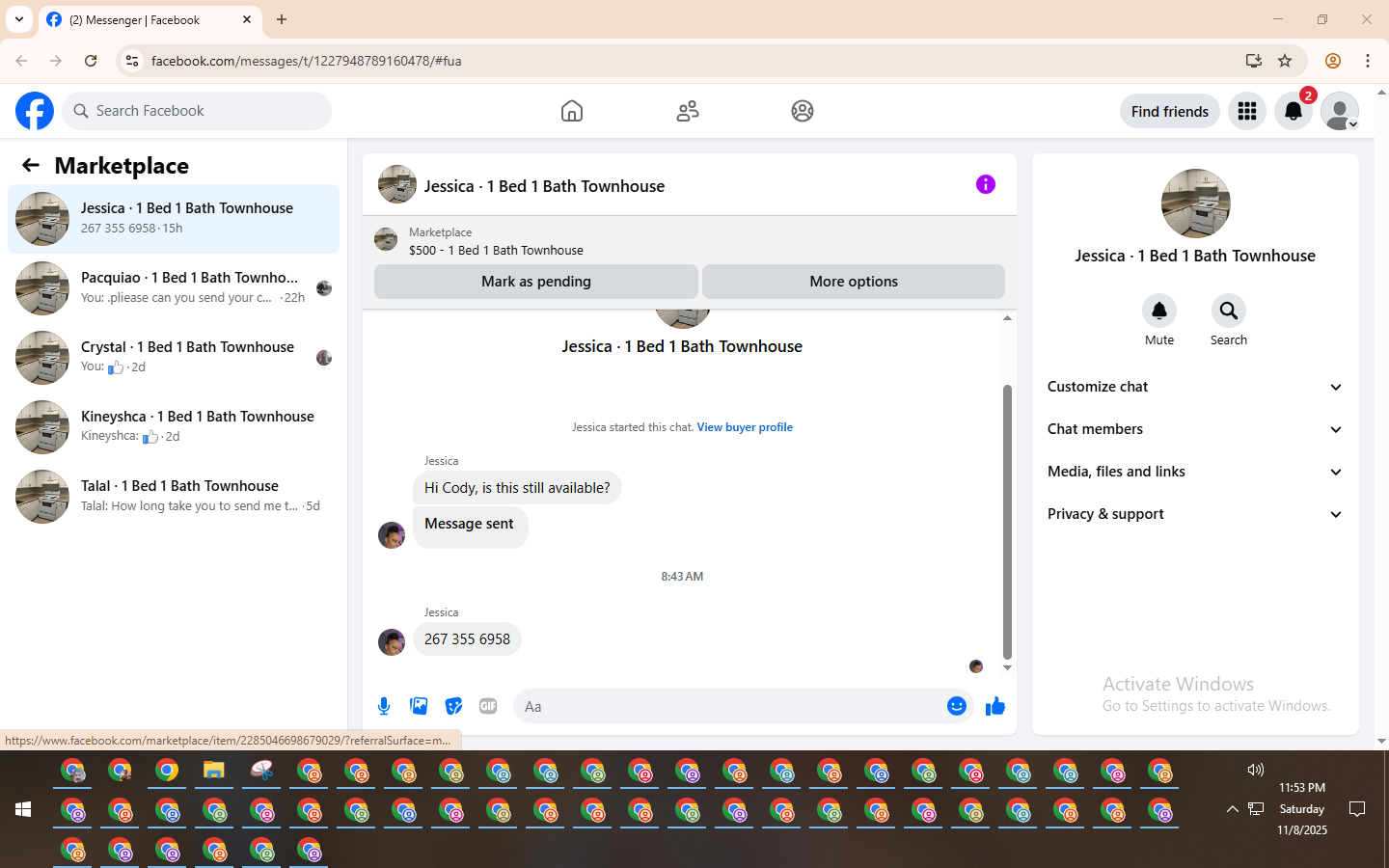1389x868 pixels.
Task: Open File Explorer from the taskbar
Action: coord(214,771)
